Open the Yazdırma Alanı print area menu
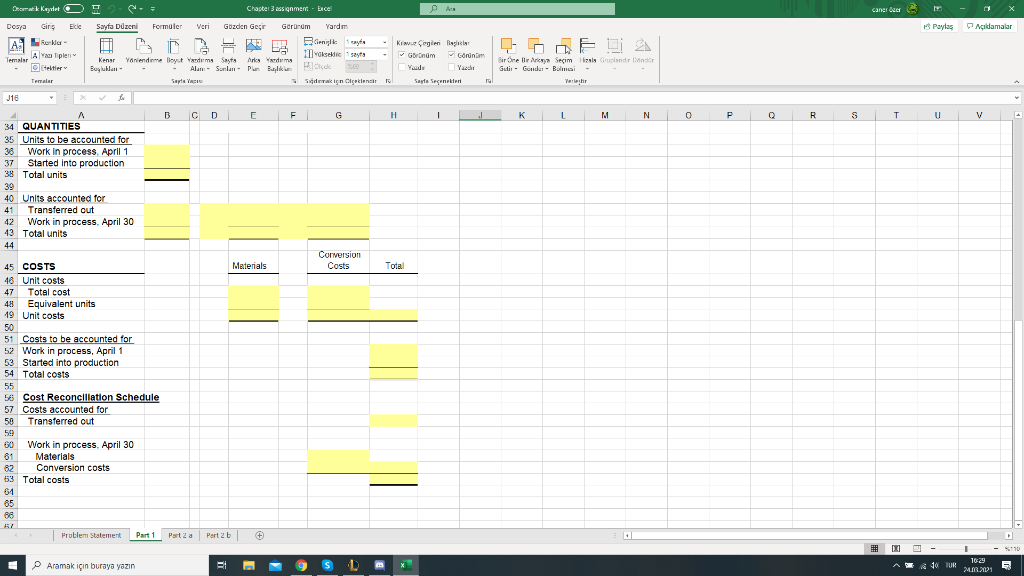1024x576 pixels. click(x=200, y=55)
